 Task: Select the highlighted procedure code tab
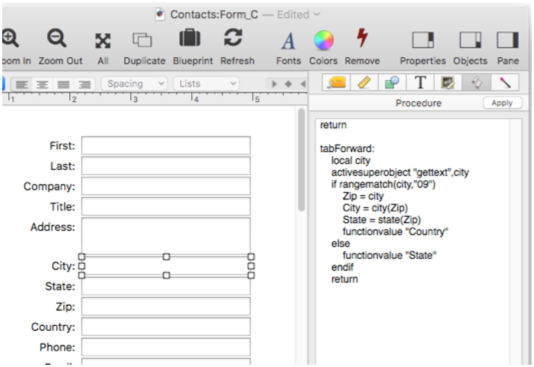pyautogui.click(x=476, y=82)
